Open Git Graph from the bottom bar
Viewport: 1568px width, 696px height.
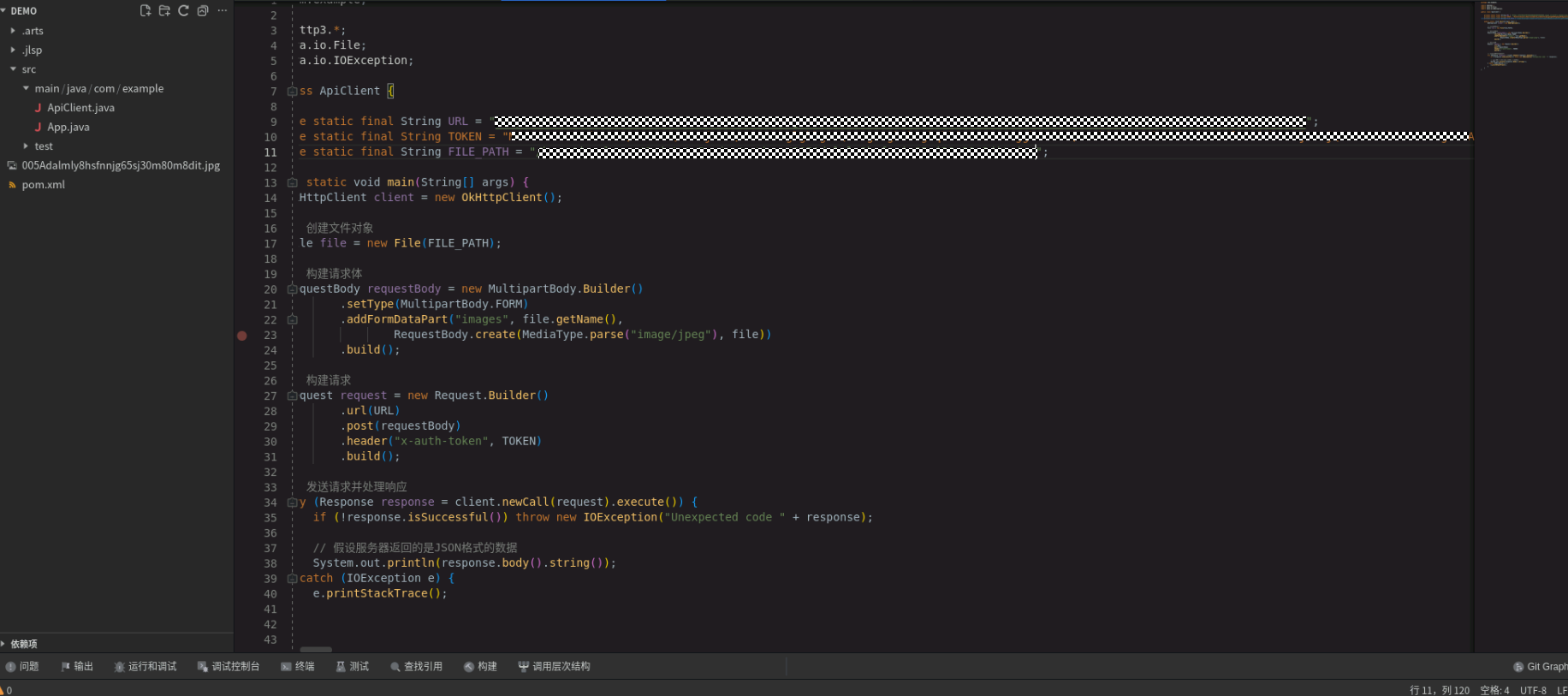point(1541,667)
